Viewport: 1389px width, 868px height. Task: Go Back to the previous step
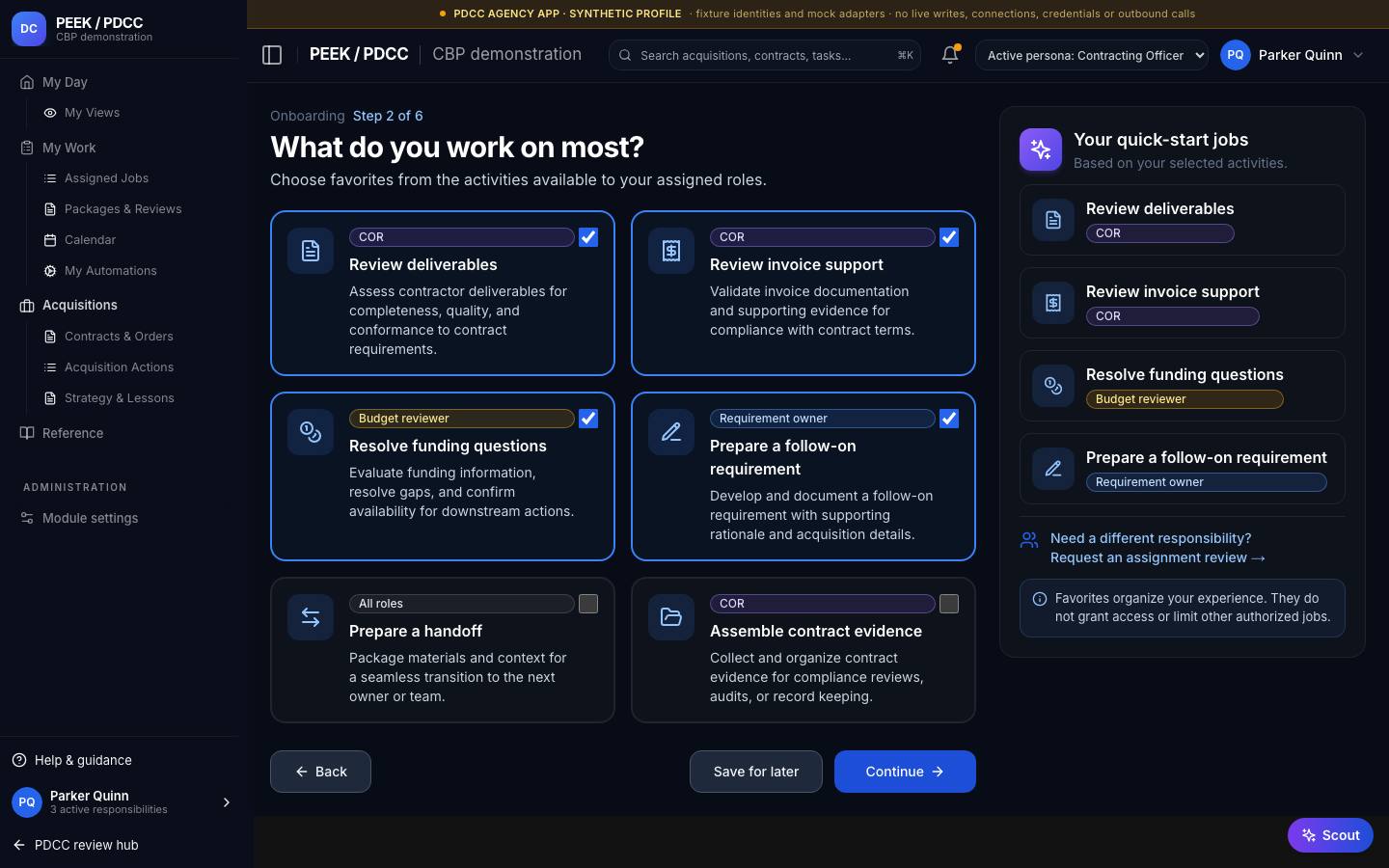(320, 772)
